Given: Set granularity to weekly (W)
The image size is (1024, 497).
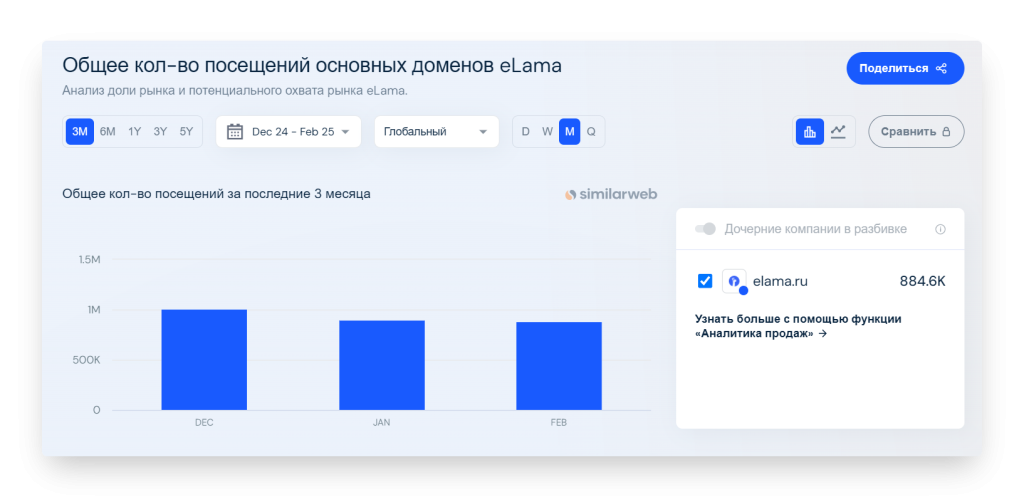Looking at the screenshot, I should pos(547,131).
